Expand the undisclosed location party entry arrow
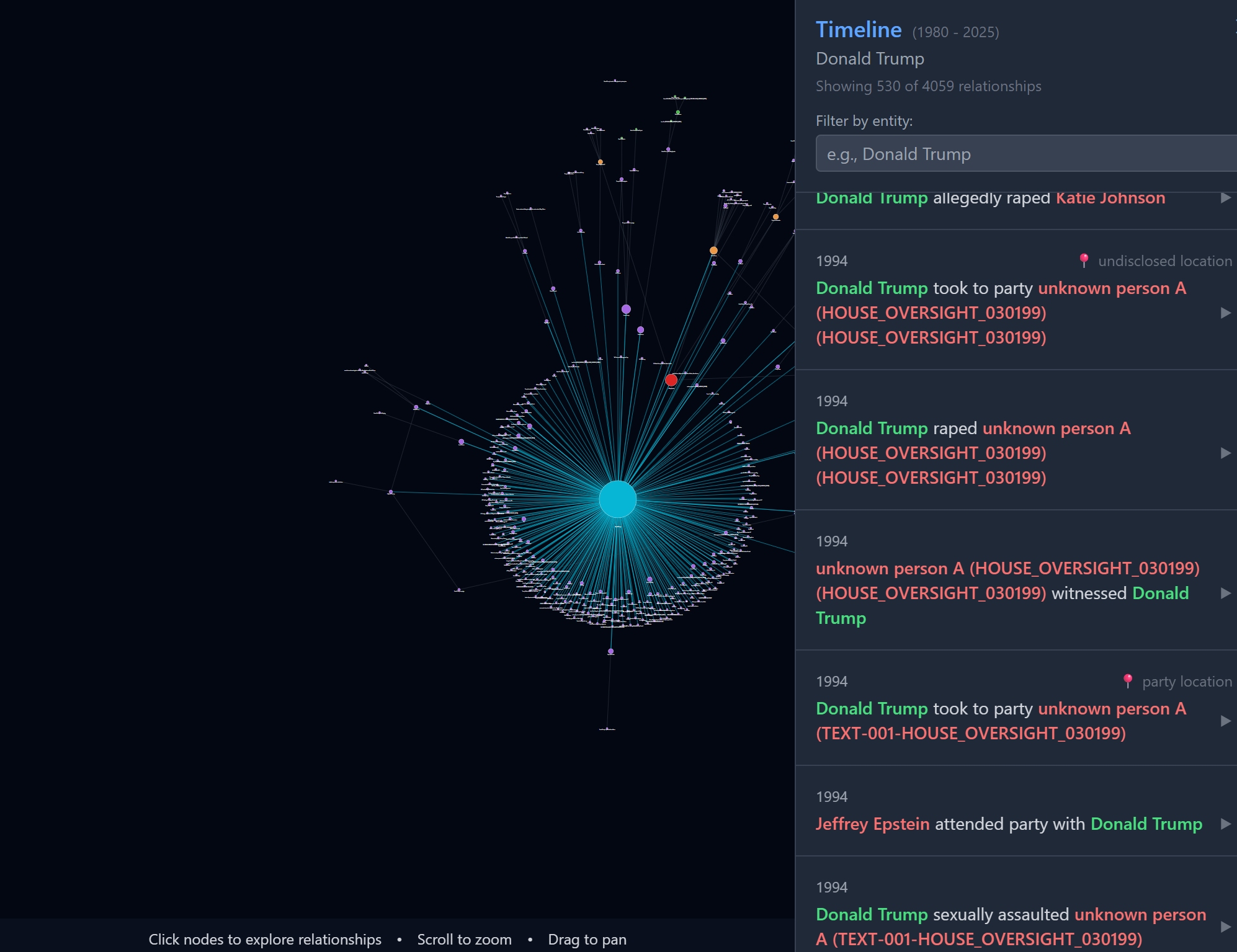 click(1225, 313)
